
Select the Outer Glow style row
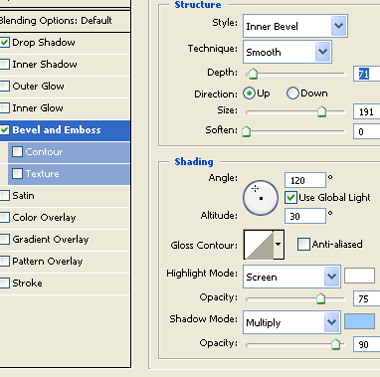click(65, 86)
